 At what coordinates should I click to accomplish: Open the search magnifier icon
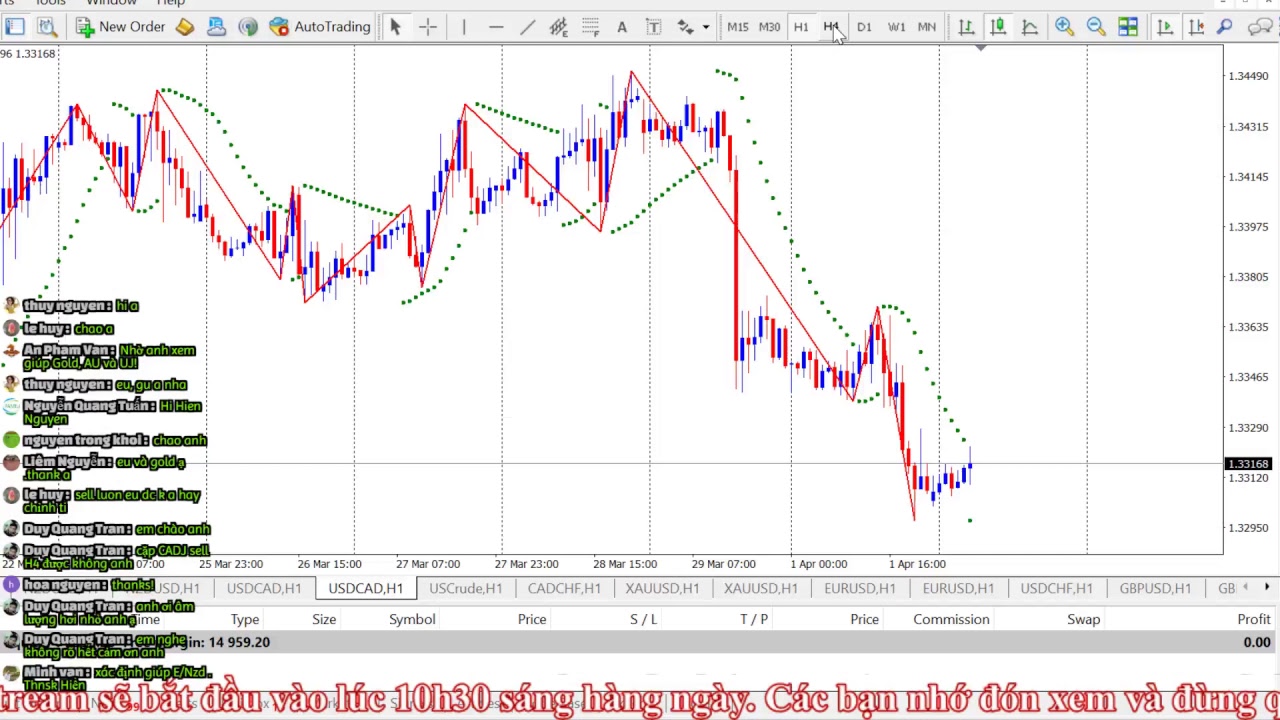1225,27
